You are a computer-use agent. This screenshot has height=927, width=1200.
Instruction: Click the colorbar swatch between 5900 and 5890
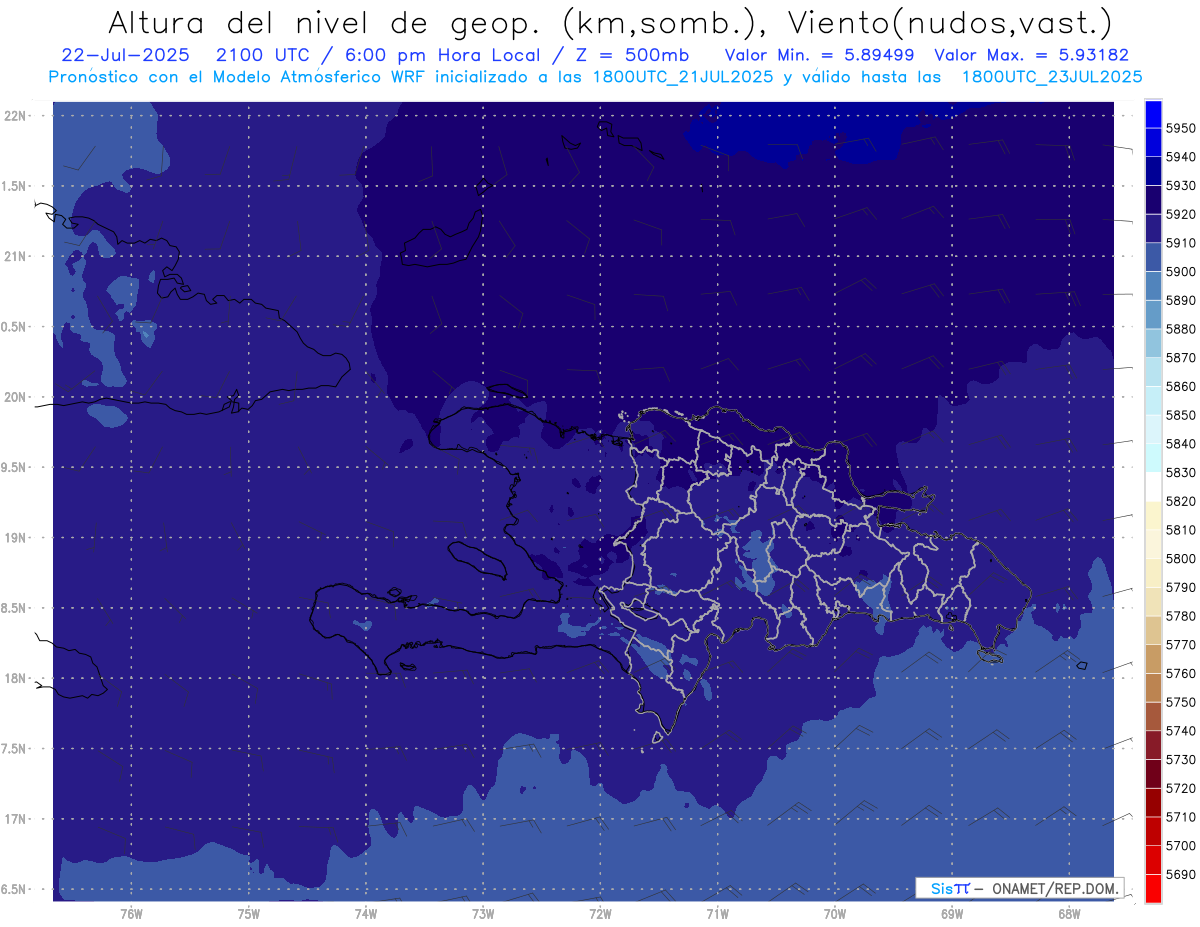(1152, 286)
